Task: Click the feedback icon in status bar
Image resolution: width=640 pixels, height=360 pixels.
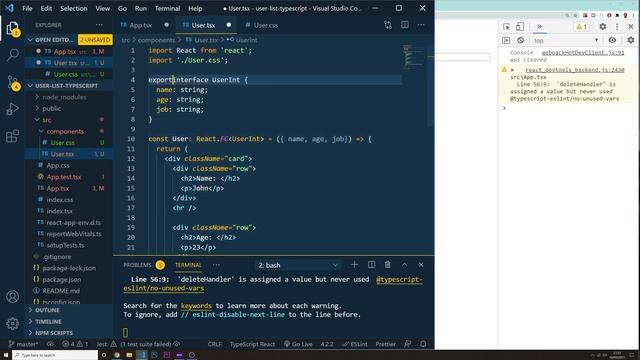Action: coord(407,344)
